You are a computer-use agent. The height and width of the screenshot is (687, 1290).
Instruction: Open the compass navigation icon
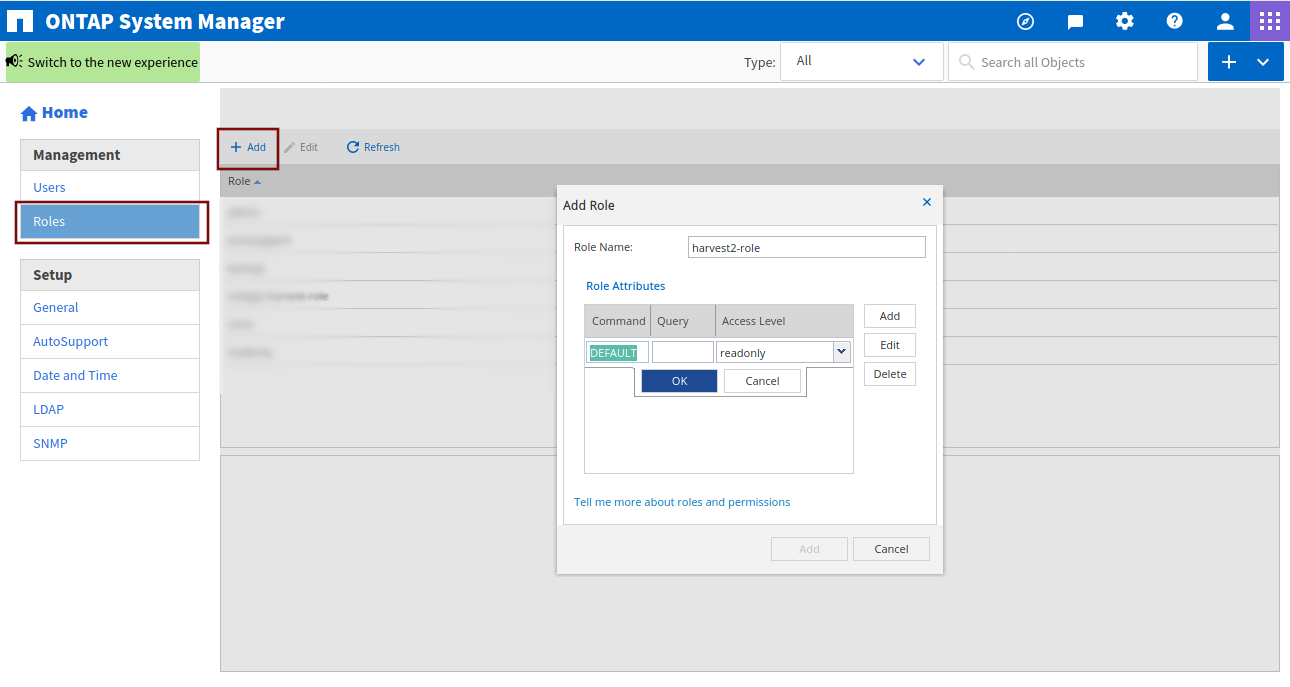[x=1025, y=21]
